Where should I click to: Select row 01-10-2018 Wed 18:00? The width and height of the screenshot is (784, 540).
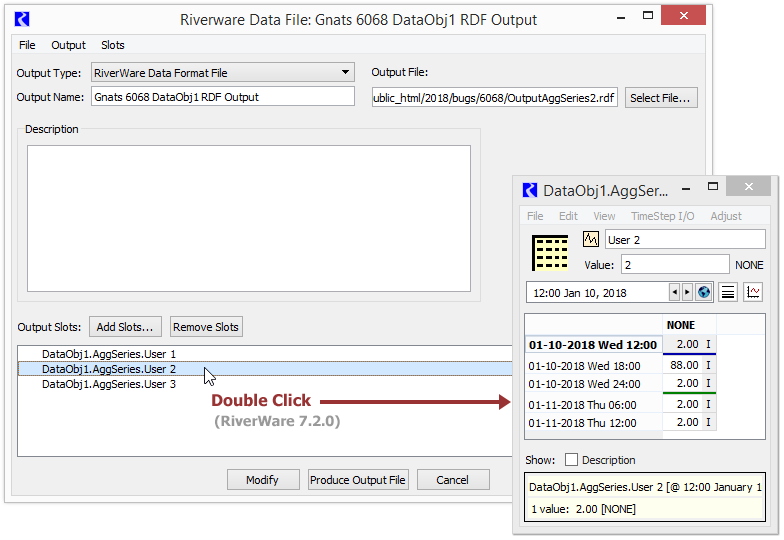593,366
